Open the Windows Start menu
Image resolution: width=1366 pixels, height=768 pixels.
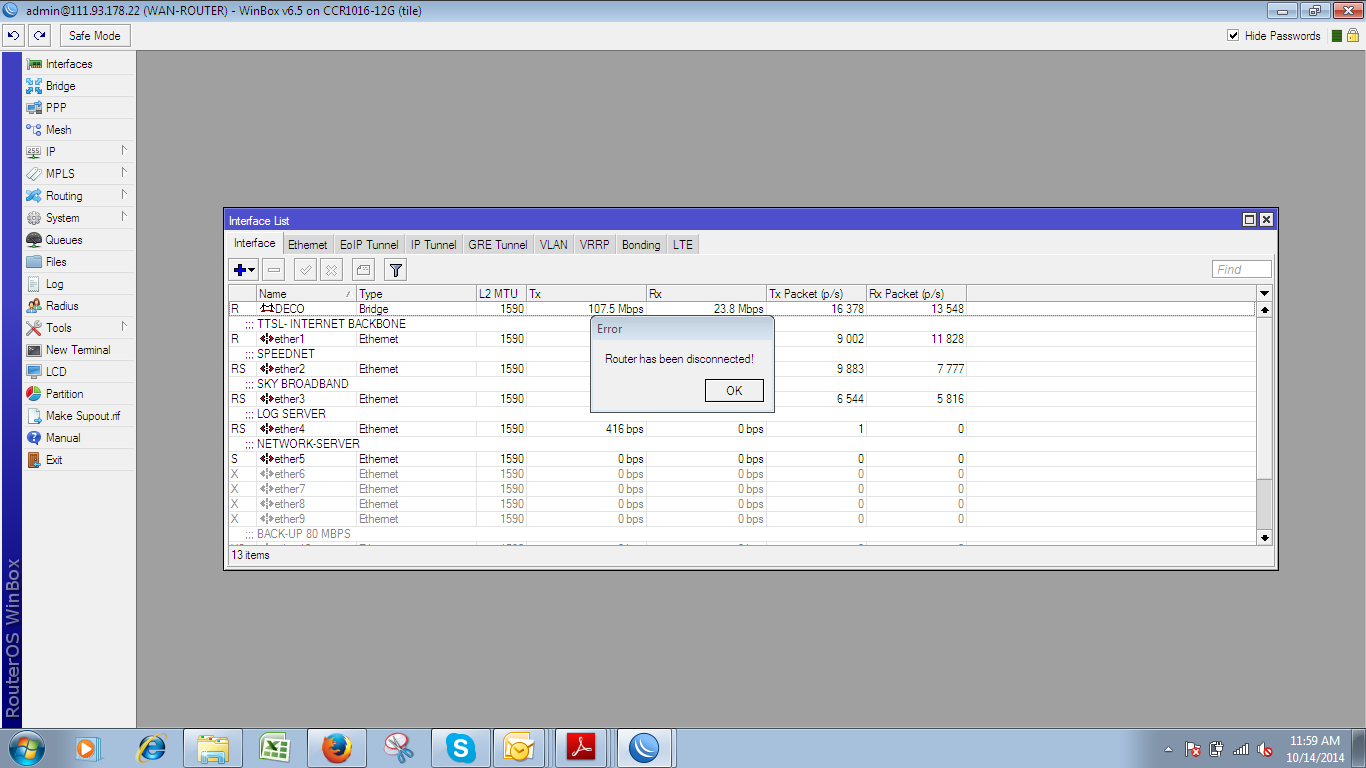coord(25,748)
